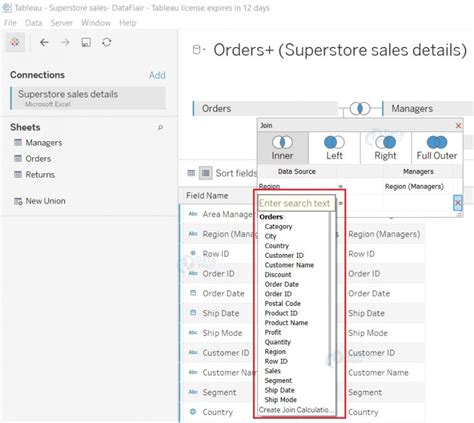474x423 pixels.
Task: Select City from field list
Action: [270, 236]
